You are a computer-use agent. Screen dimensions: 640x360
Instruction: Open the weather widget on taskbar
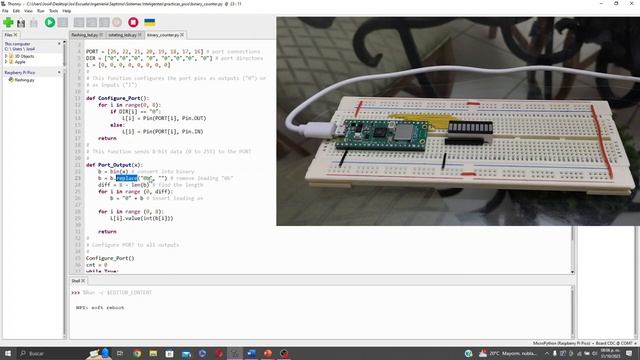pyautogui.click(x=507, y=353)
